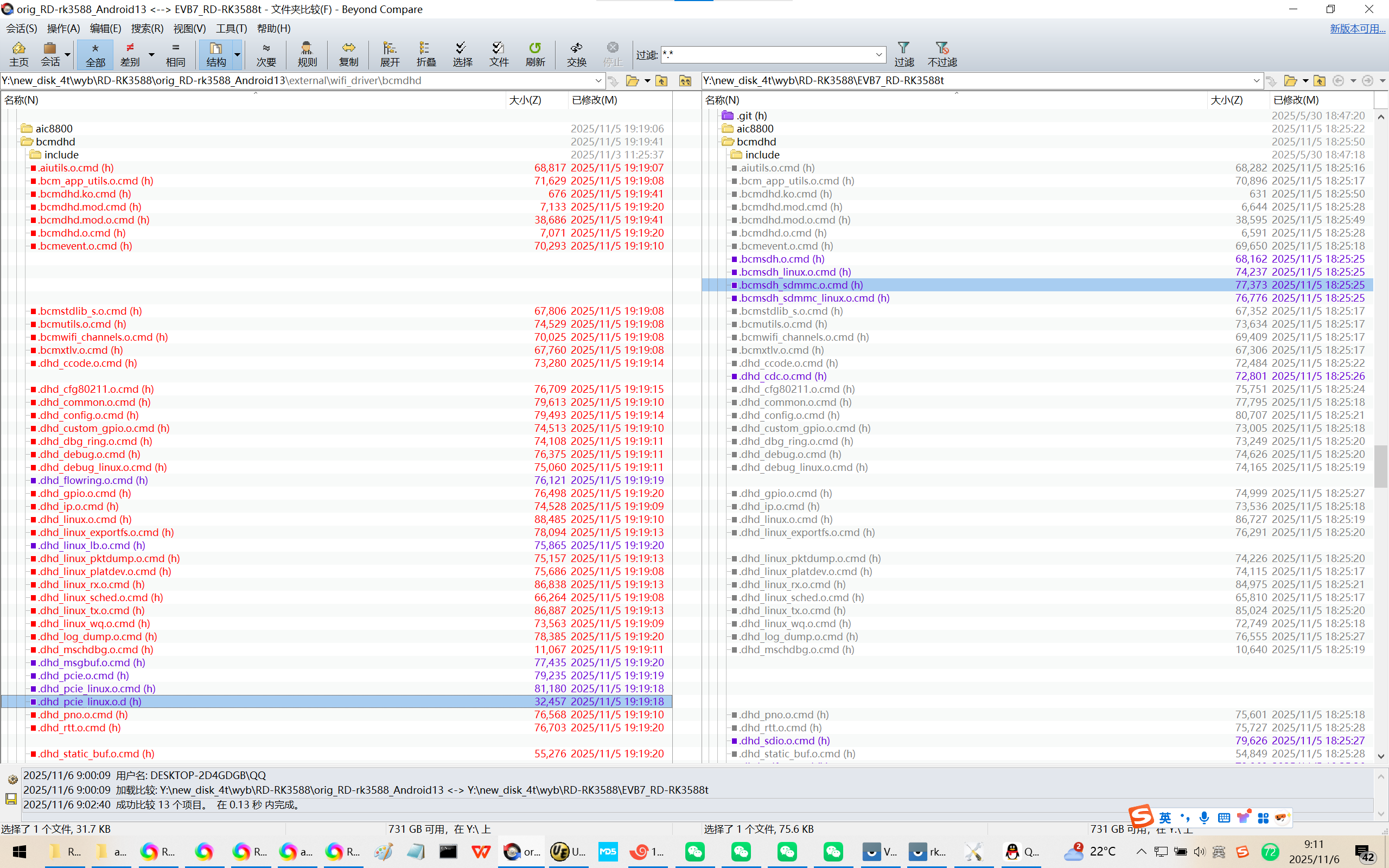Click the Rules (规则) referee icon
The height and width of the screenshot is (868, 1389).
[307, 54]
